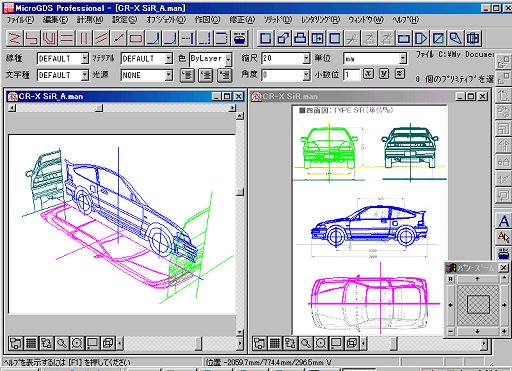Open the 単位 units dropdown
512x371 pixels.
(403, 59)
